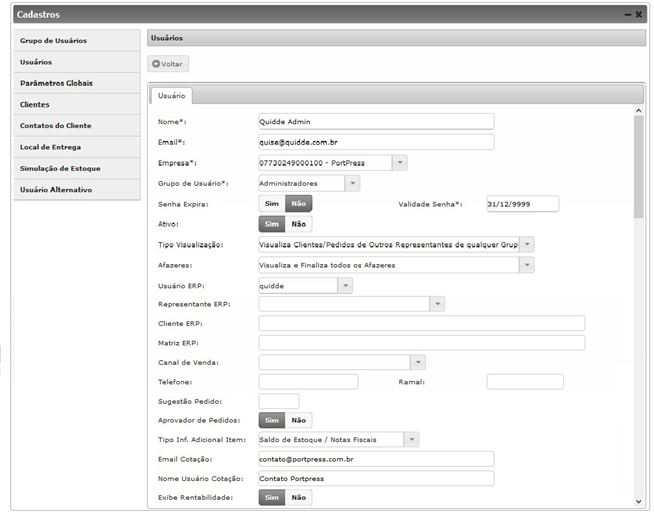This screenshot has width=654, height=513.
Task: Click the vertical scrollbar thumb
Action: coord(639,167)
